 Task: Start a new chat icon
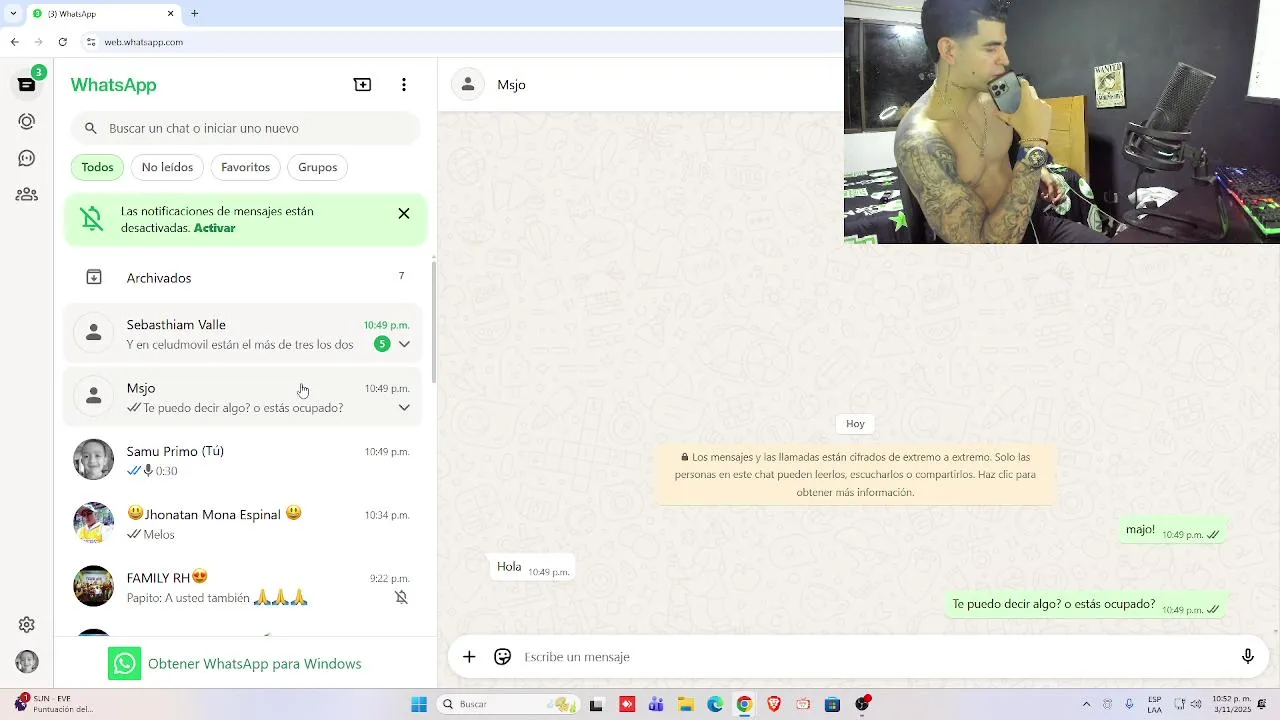click(x=363, y=85)
